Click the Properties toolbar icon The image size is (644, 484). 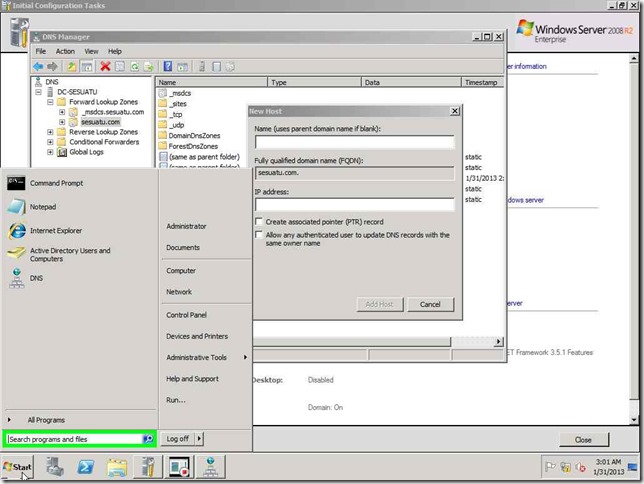tap(120, 67)
